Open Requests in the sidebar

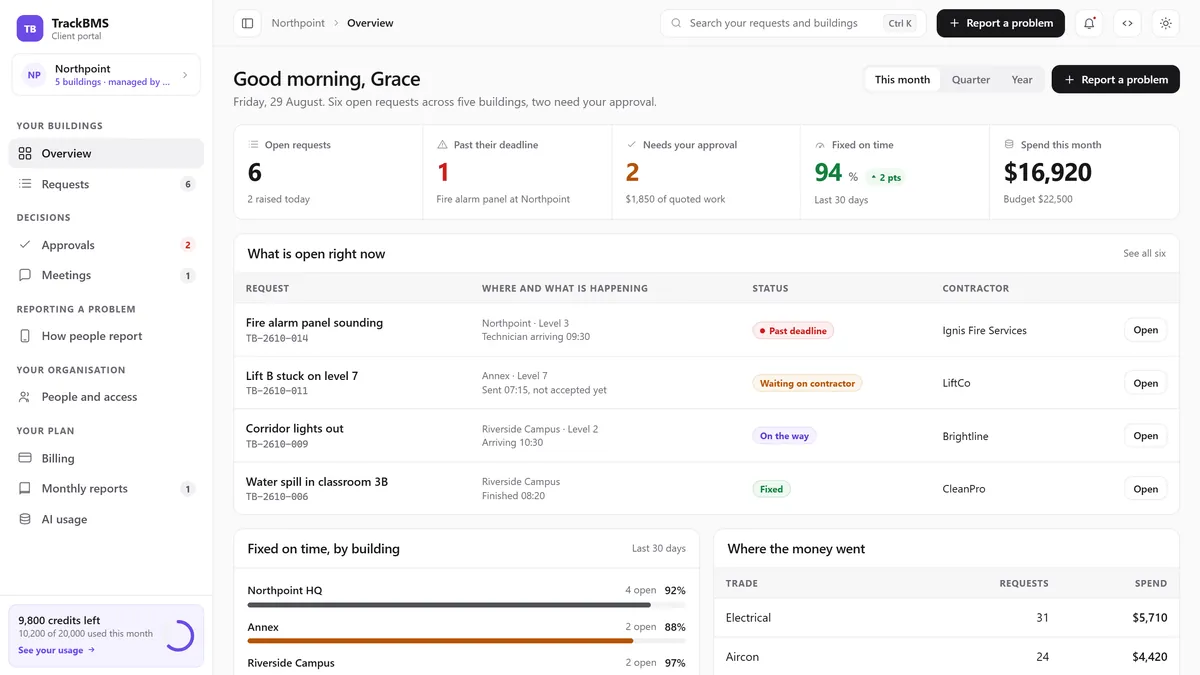click(106, 184)
